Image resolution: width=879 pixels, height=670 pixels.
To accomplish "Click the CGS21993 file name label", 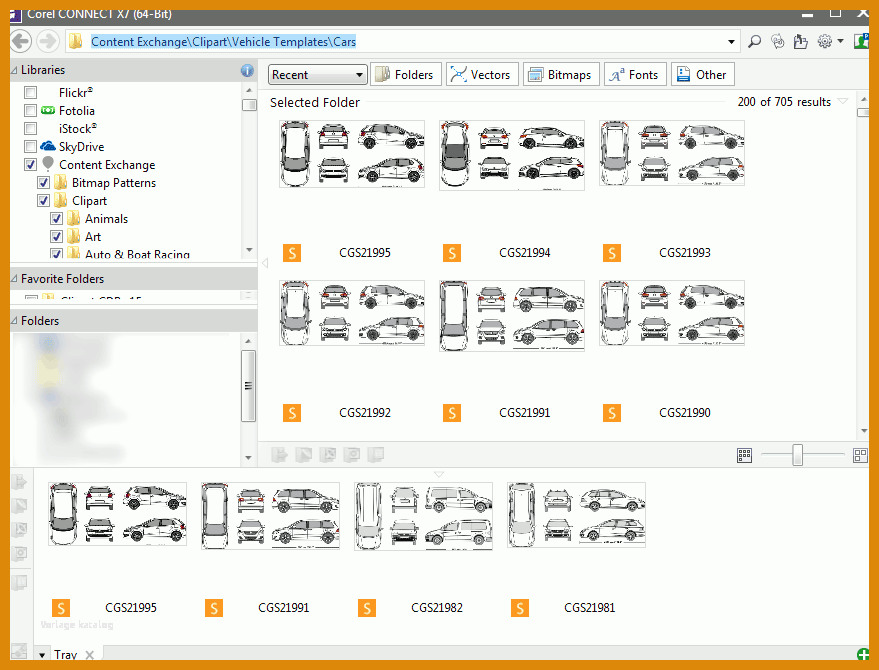I will (684, 253).
